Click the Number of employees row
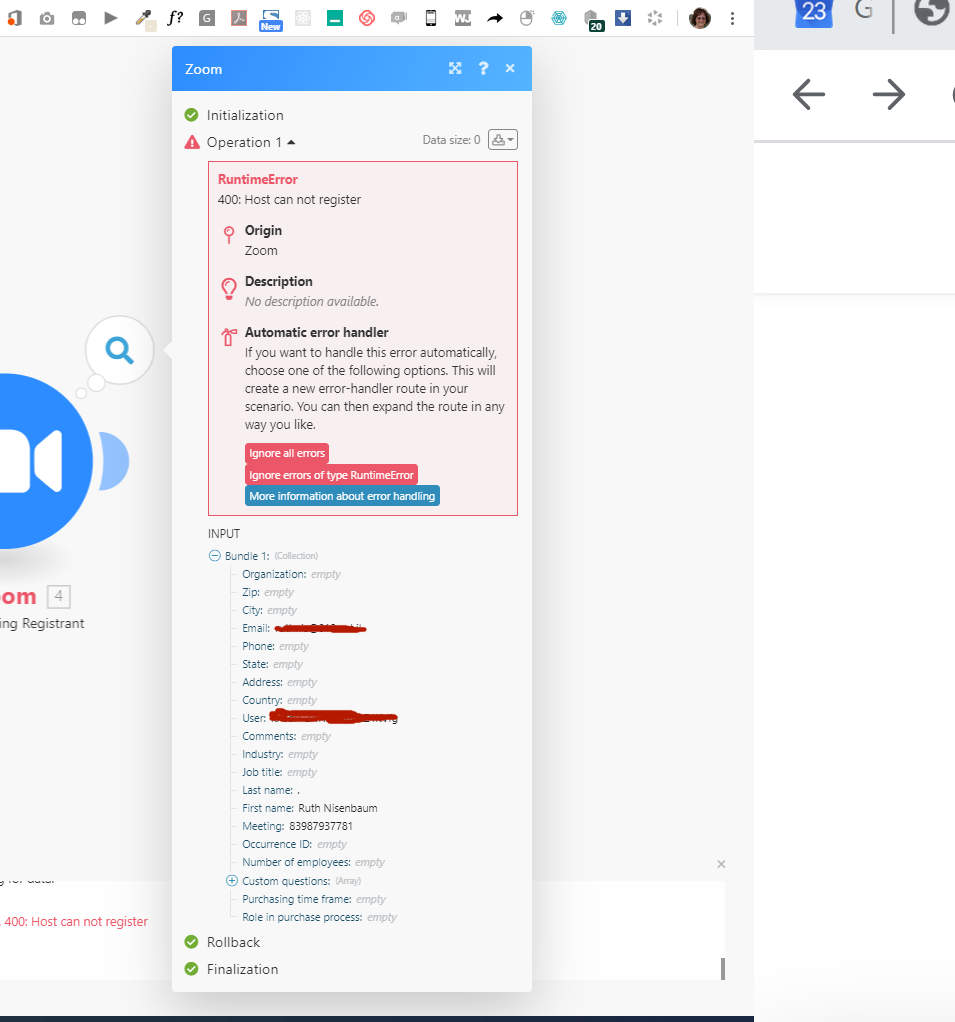This screenshot has width=955, height=1022. click(x=314, y=862)
